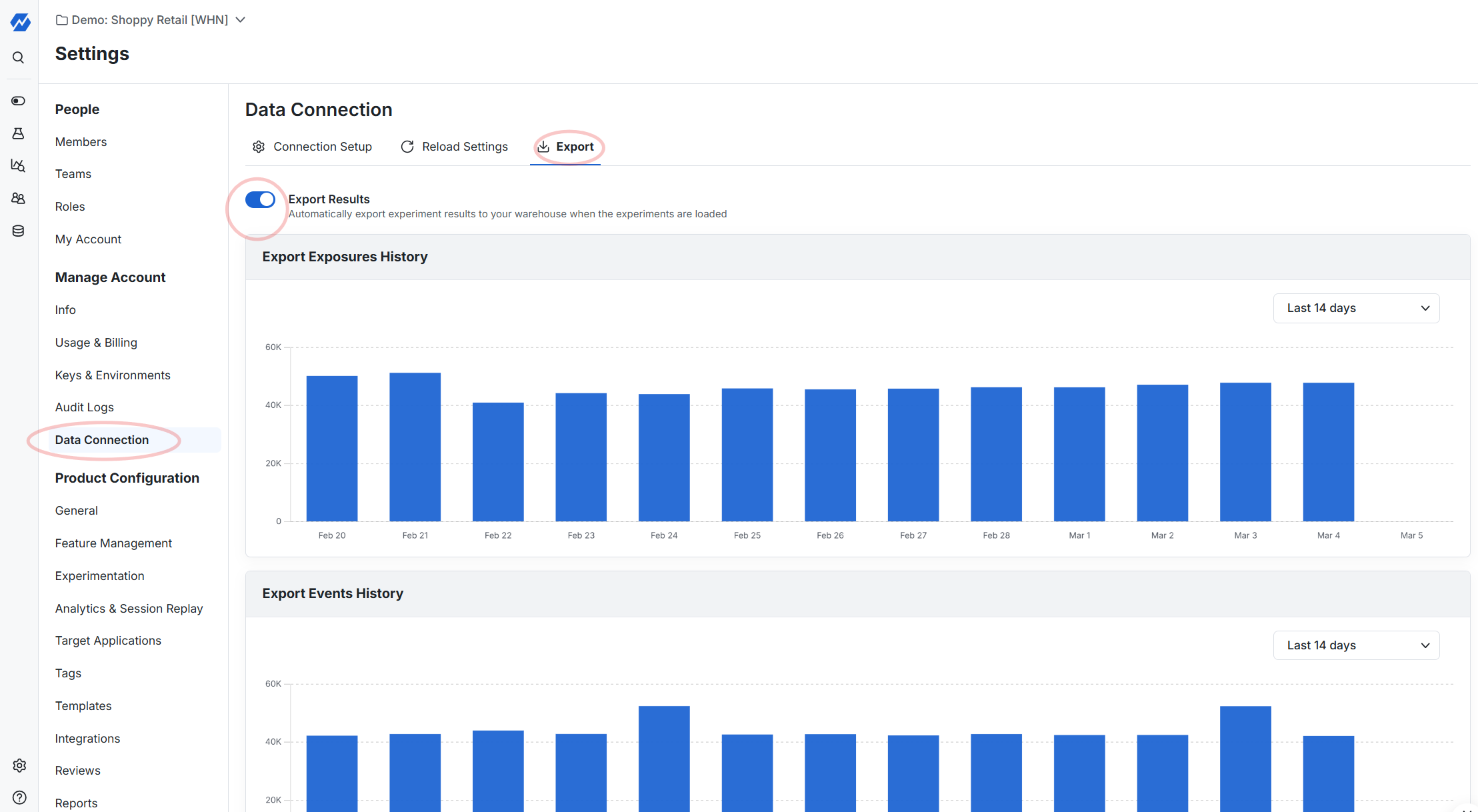Open feature gates toggle icon in sidebar
This screenshot has height=812, width=1478.
19,101
